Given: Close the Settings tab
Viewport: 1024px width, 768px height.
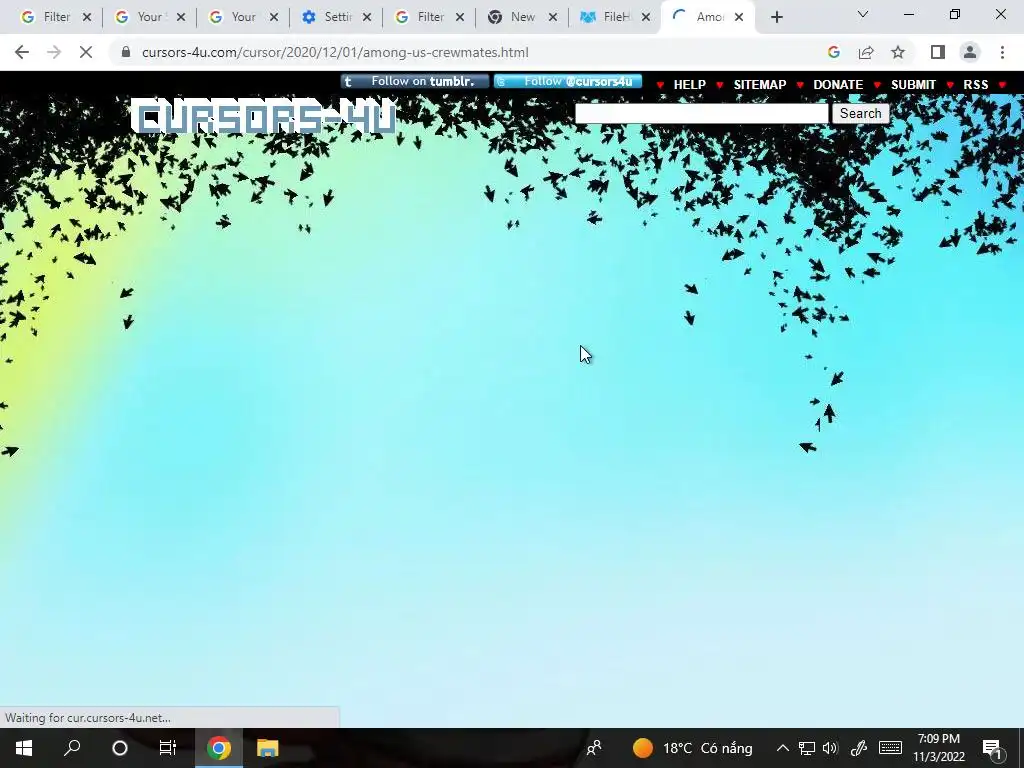Looking at the screenshot, I should coord(367,17).
